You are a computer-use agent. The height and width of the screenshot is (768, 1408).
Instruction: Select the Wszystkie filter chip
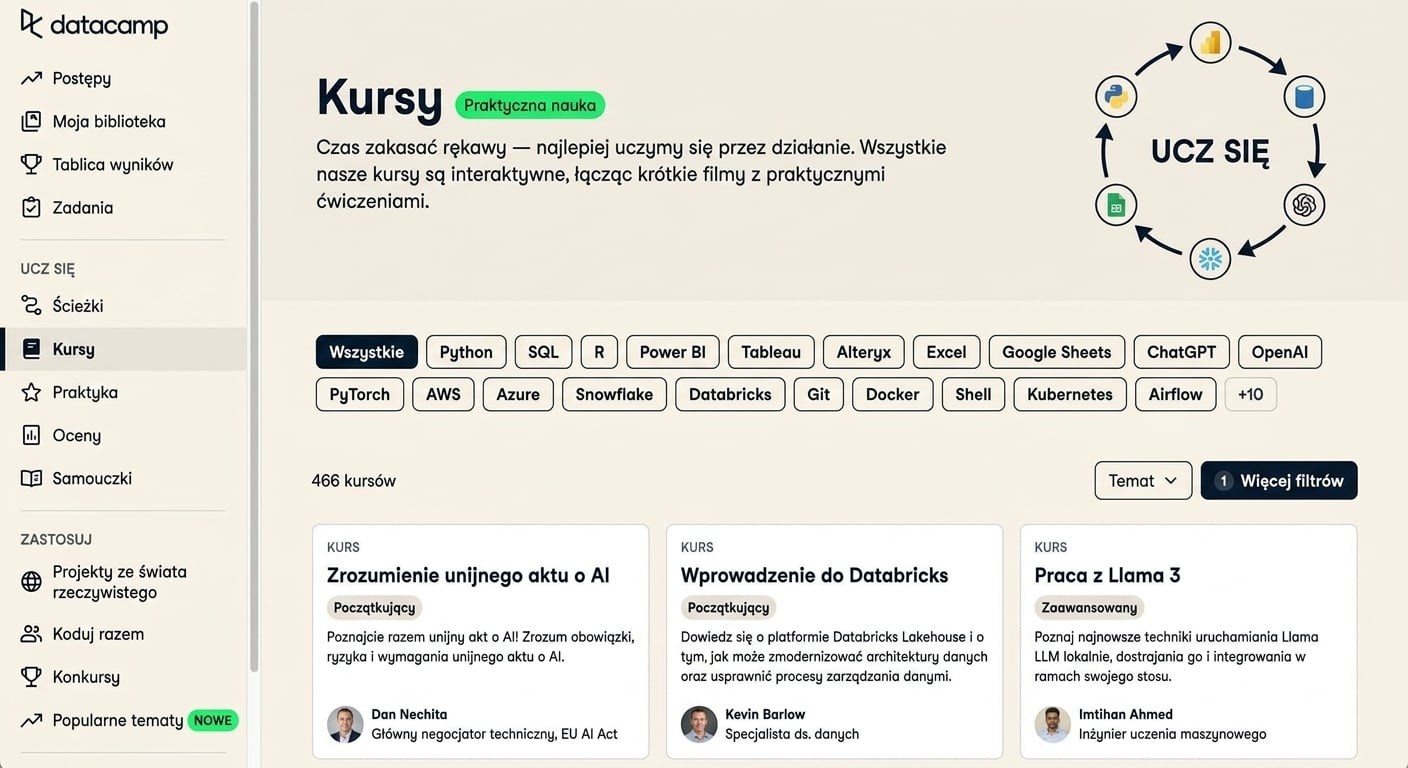366,352
